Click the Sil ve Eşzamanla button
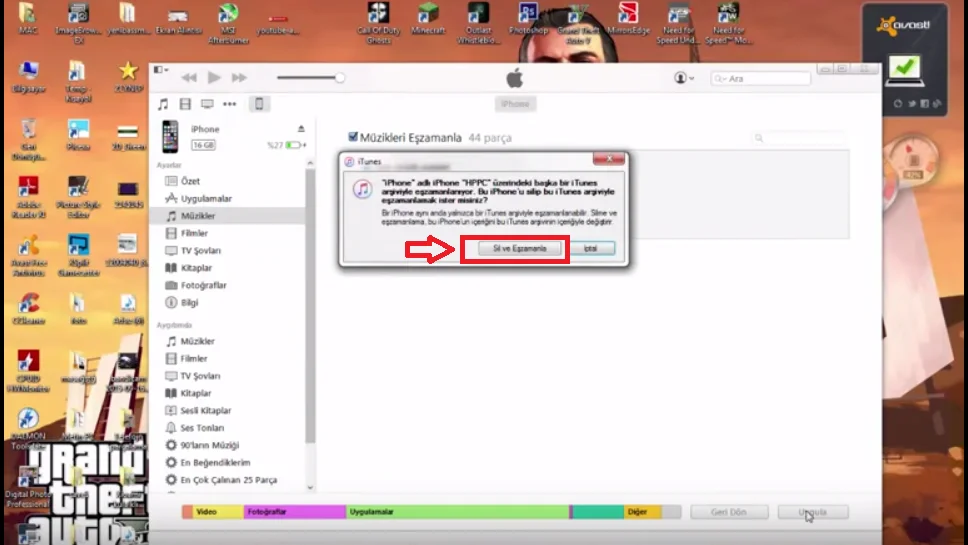This screenshot has height=545, width=968. coord(519,248)
